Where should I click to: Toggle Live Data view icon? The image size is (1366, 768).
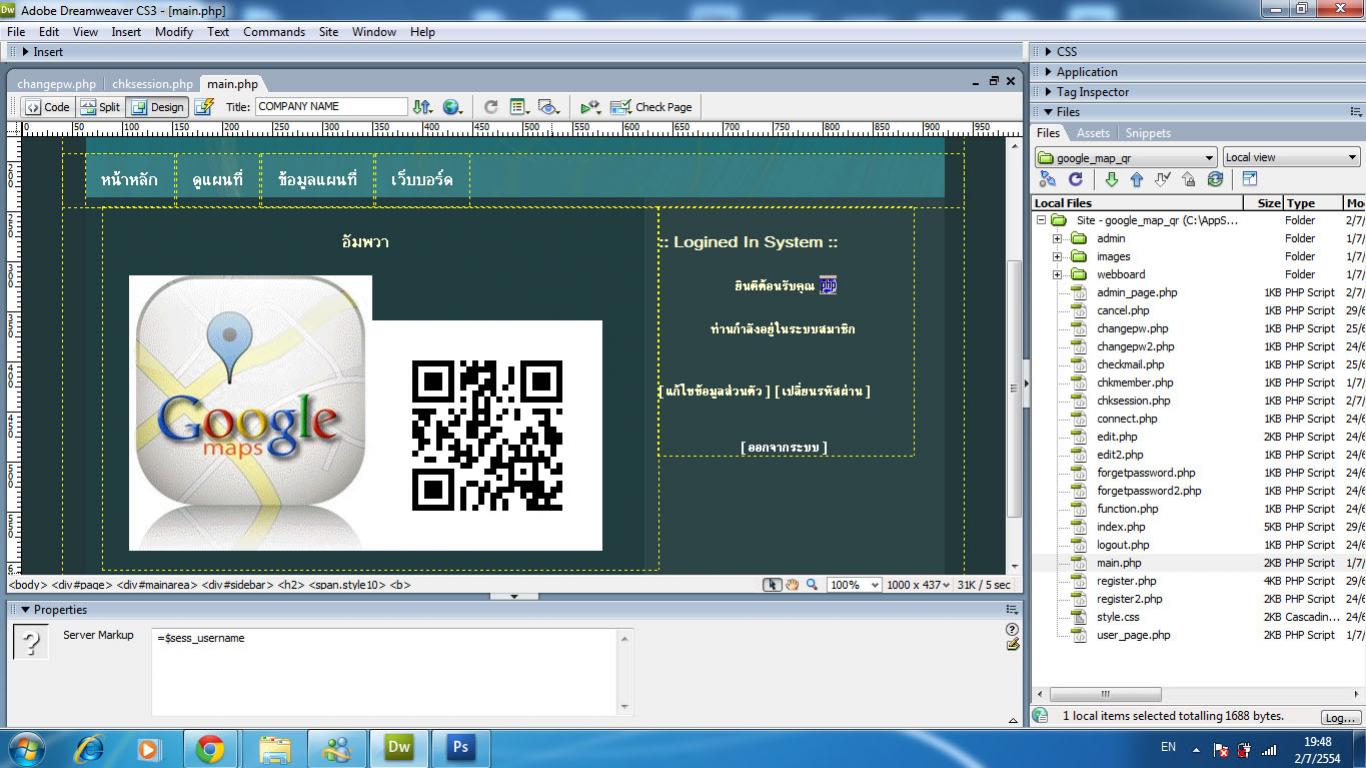(204, 107)
